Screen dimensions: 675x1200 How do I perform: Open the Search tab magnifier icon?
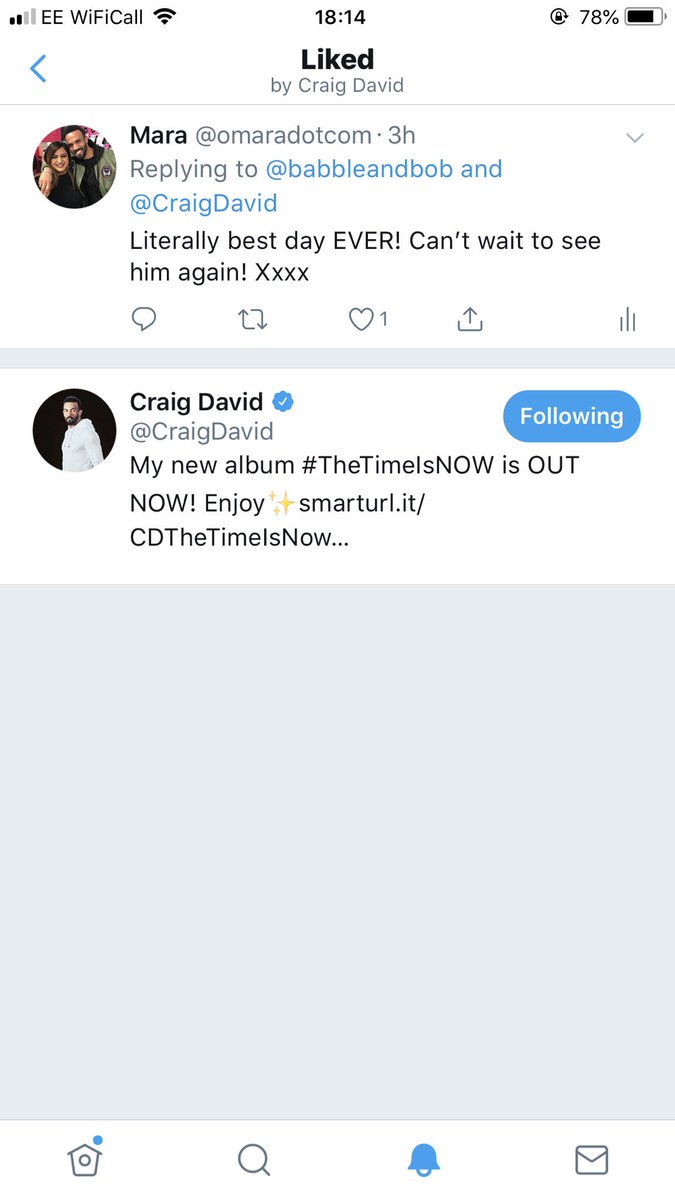point(254,1159)
